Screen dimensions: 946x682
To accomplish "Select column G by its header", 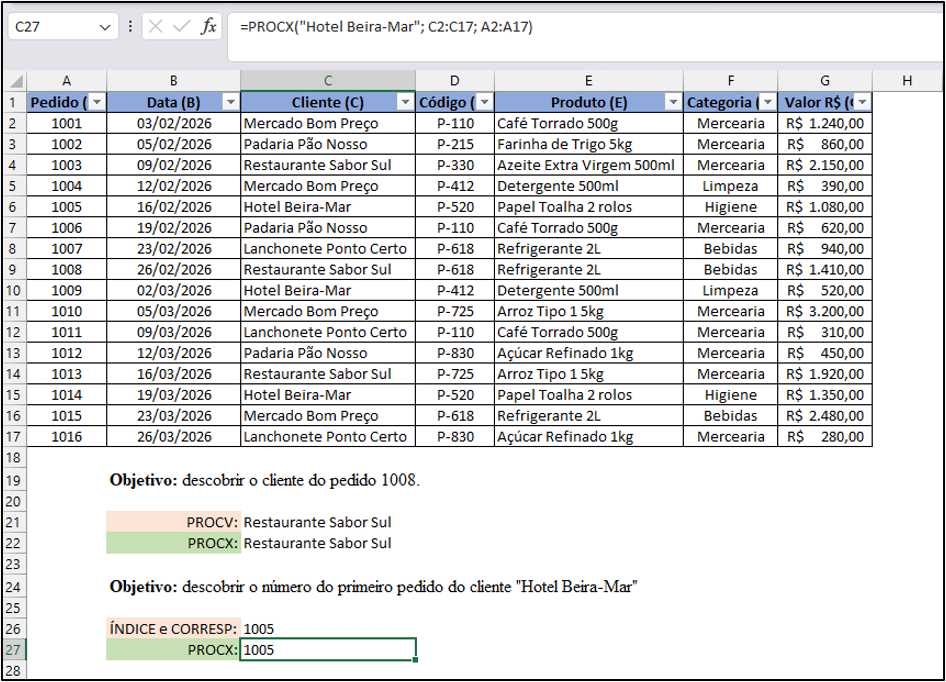I will (825, 81).
